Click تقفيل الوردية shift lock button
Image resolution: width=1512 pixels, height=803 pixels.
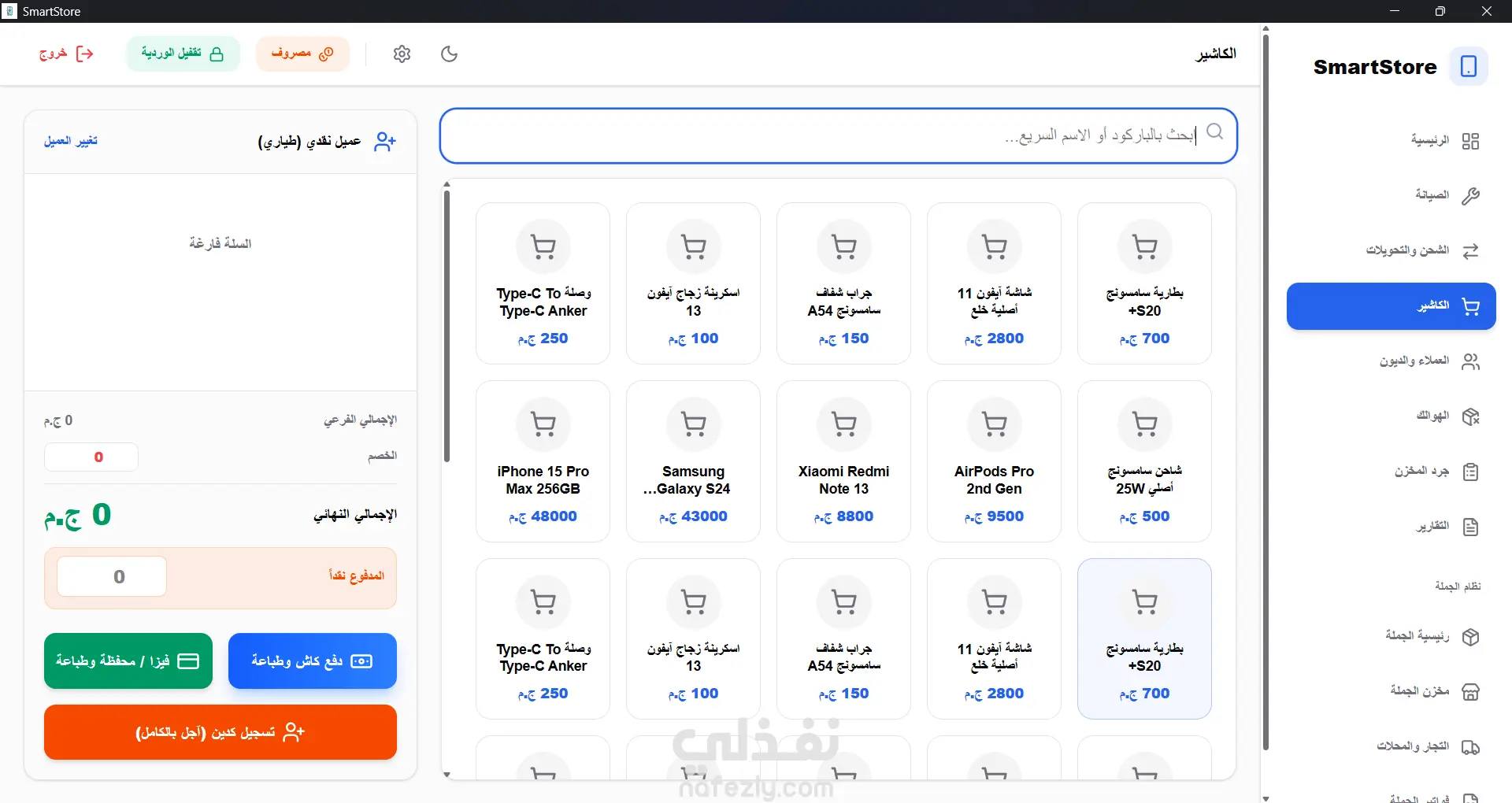183,54
